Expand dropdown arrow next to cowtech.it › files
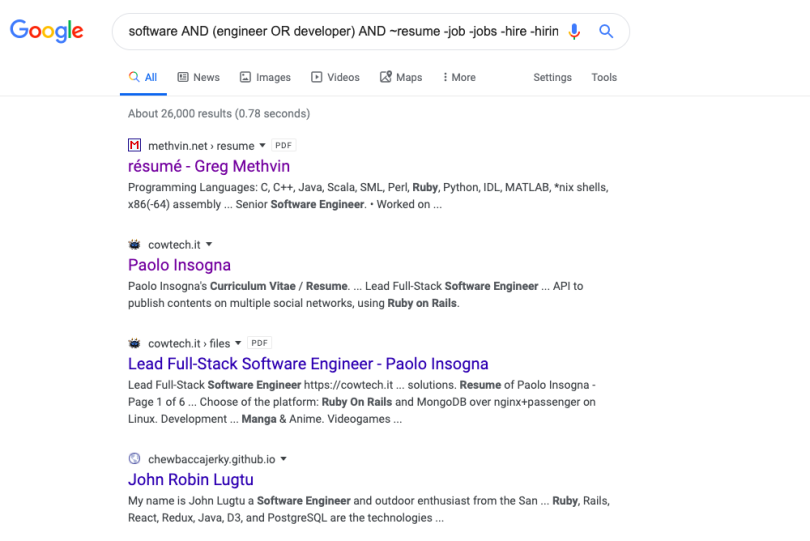The image size is (810, 541). [238, 343]
